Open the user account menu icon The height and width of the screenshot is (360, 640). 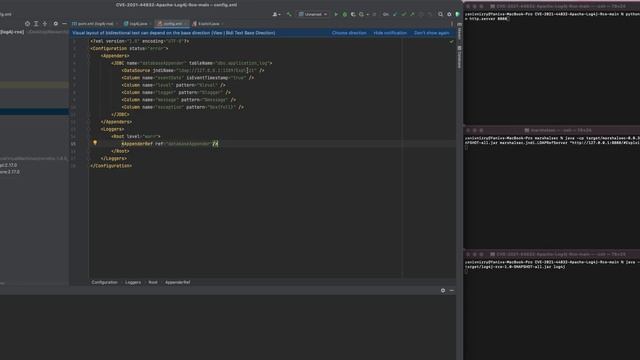coord(276,14)
